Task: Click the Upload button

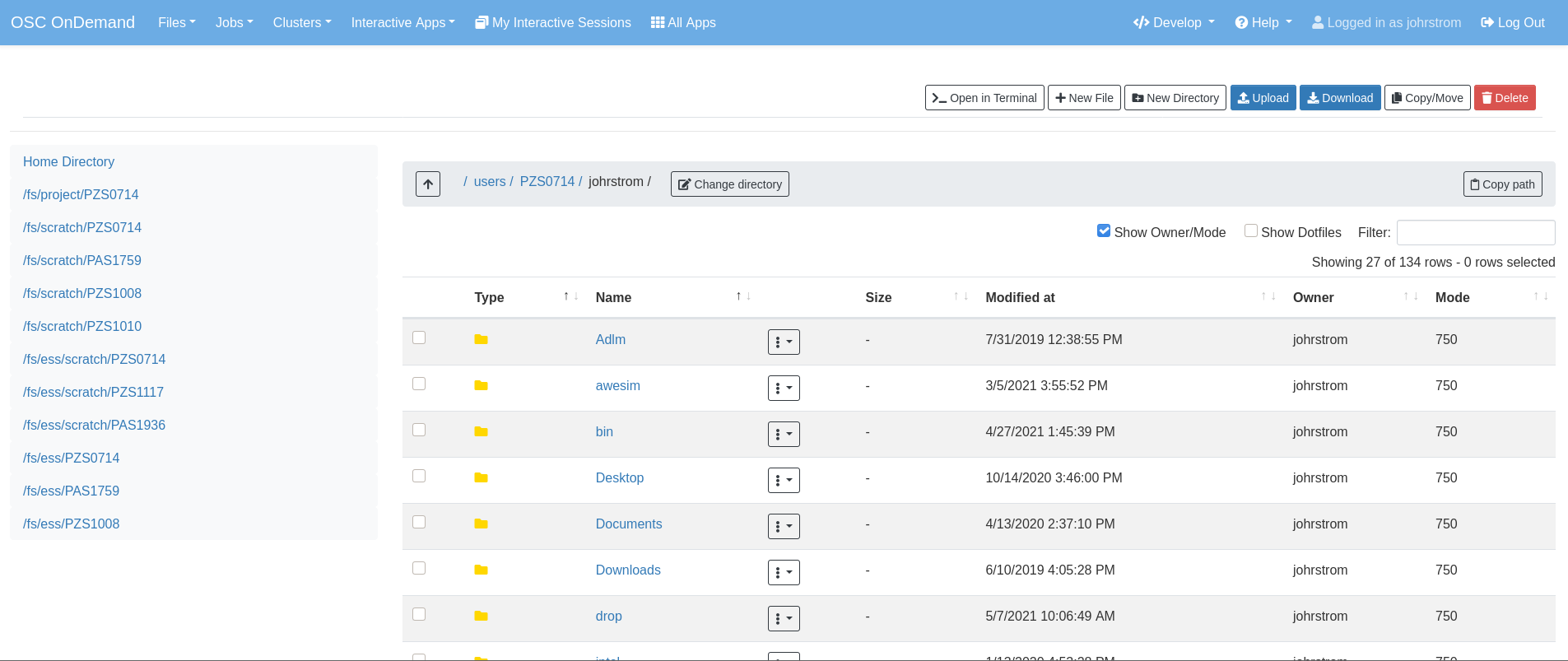Action: click(x=1263, y=98)
